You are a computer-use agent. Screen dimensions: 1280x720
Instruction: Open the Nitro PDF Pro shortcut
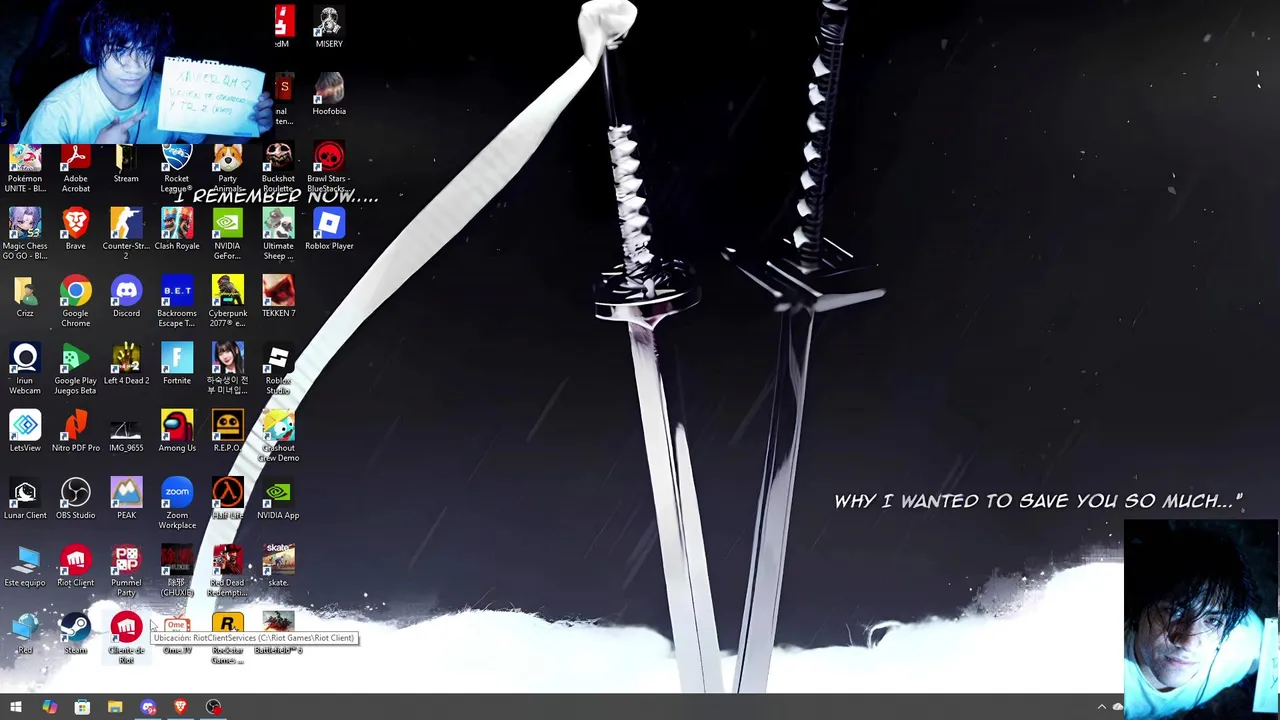[75, 431]
